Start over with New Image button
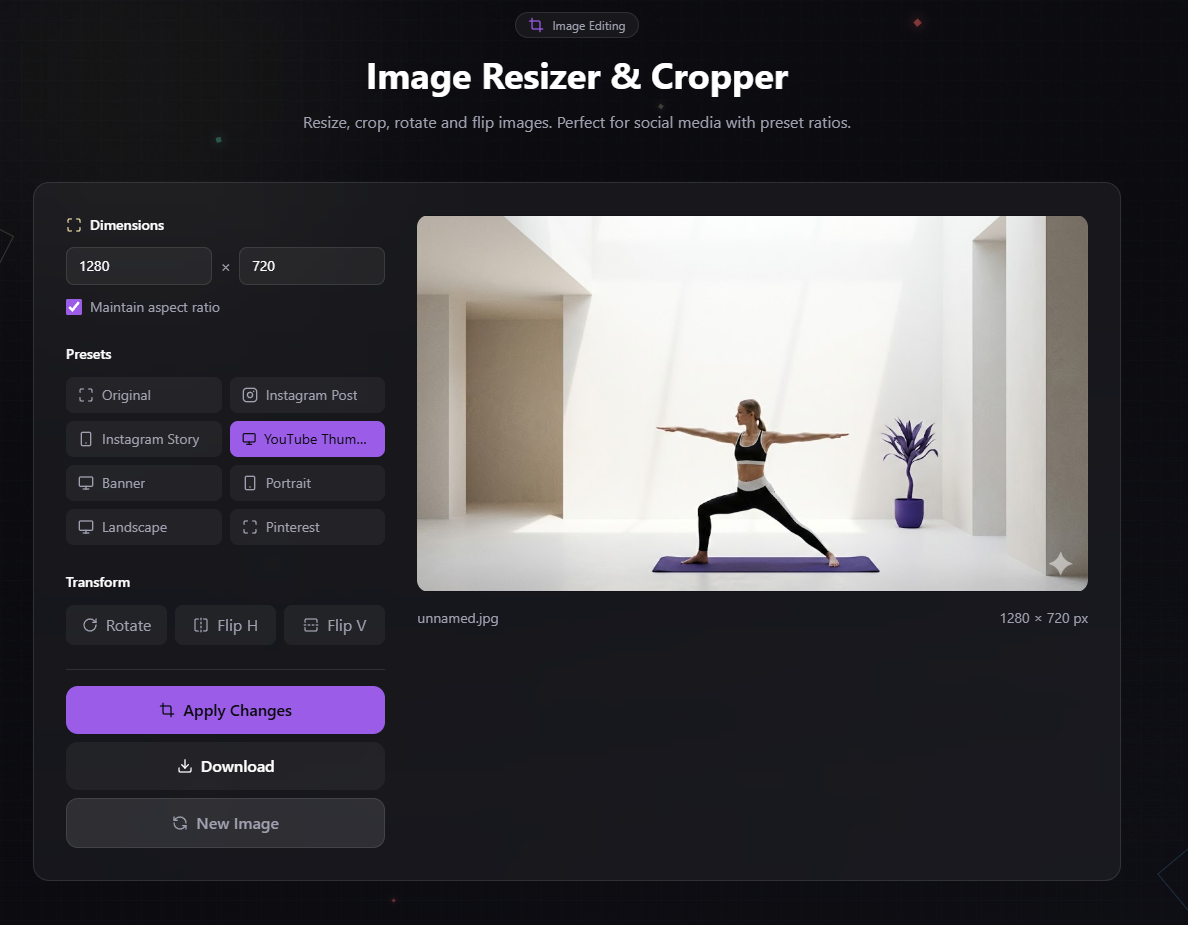This screenshot has height=925, width=1188. click(225, 823)
